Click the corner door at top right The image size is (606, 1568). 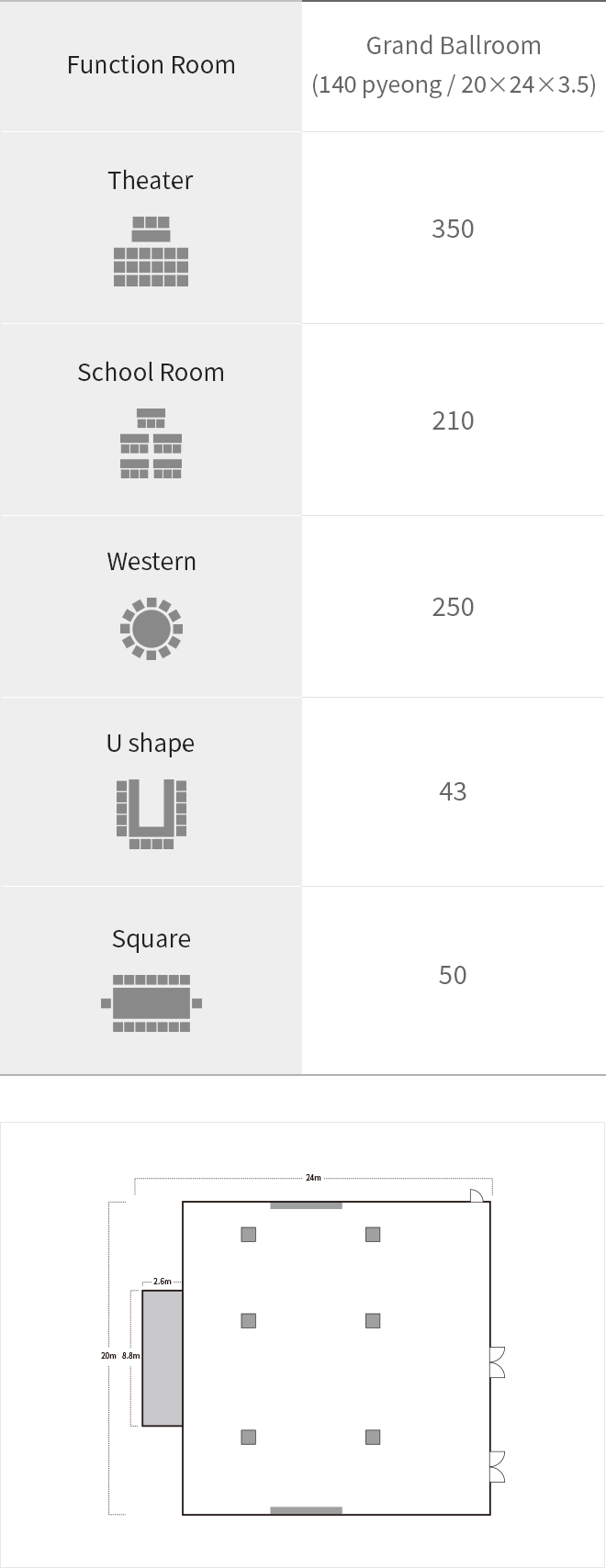click(x=477, y=1195)
